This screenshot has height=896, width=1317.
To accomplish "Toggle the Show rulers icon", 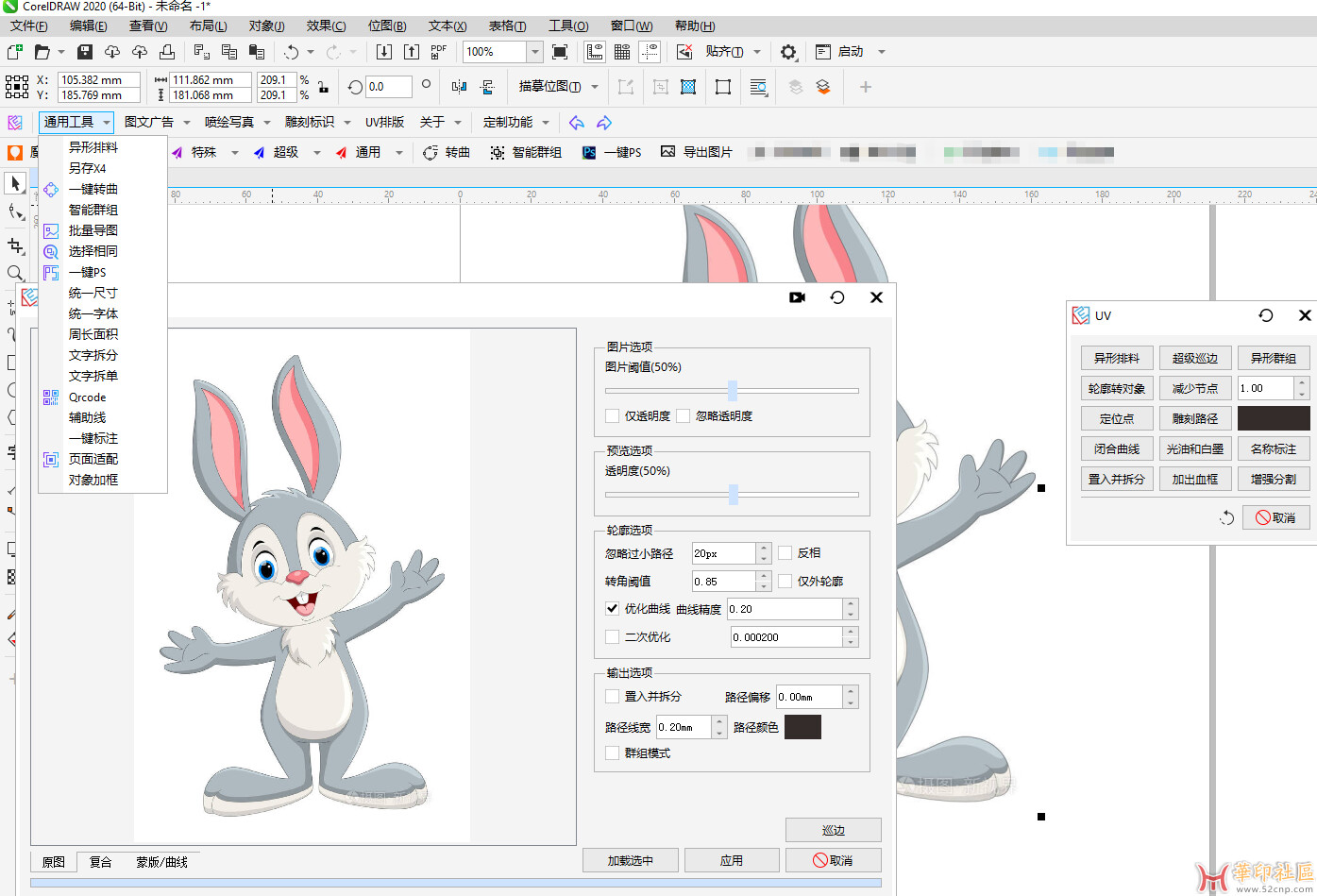I will [595, 52].
